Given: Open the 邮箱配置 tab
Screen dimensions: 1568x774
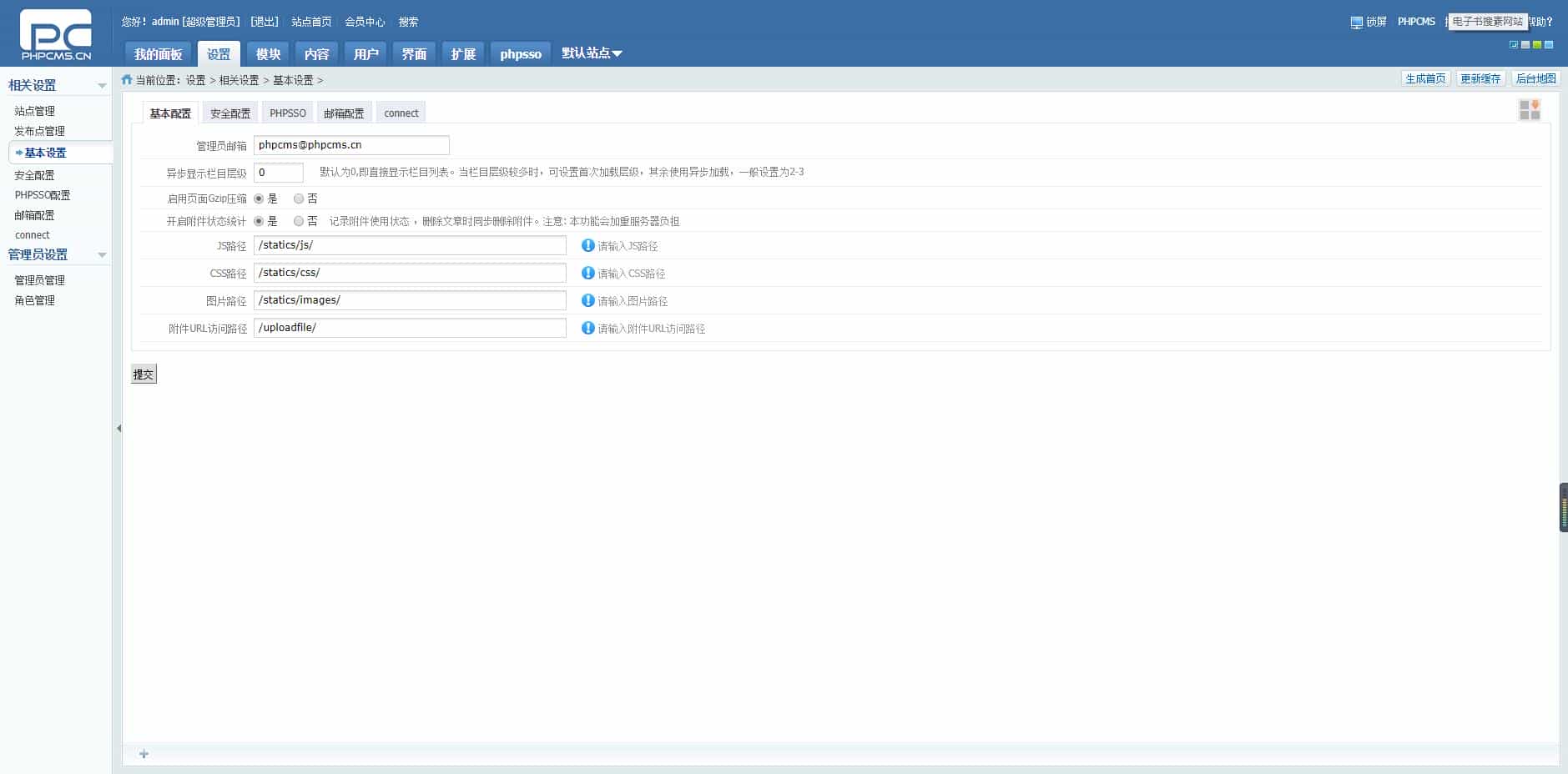Looking at the screenshot, I should coord(344,112).
